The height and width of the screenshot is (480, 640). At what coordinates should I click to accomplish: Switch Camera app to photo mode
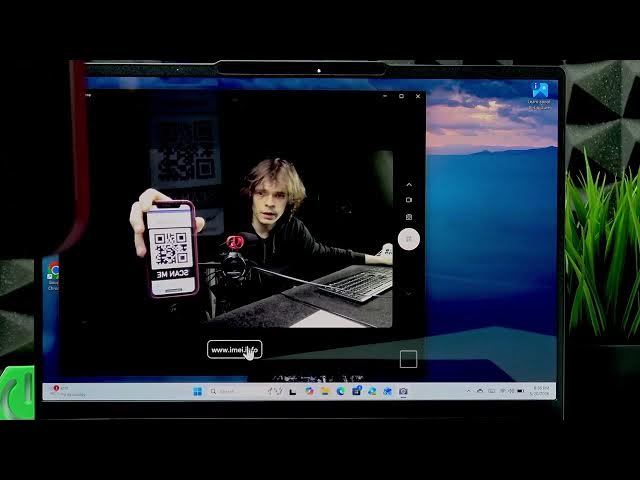coord(409,217)
